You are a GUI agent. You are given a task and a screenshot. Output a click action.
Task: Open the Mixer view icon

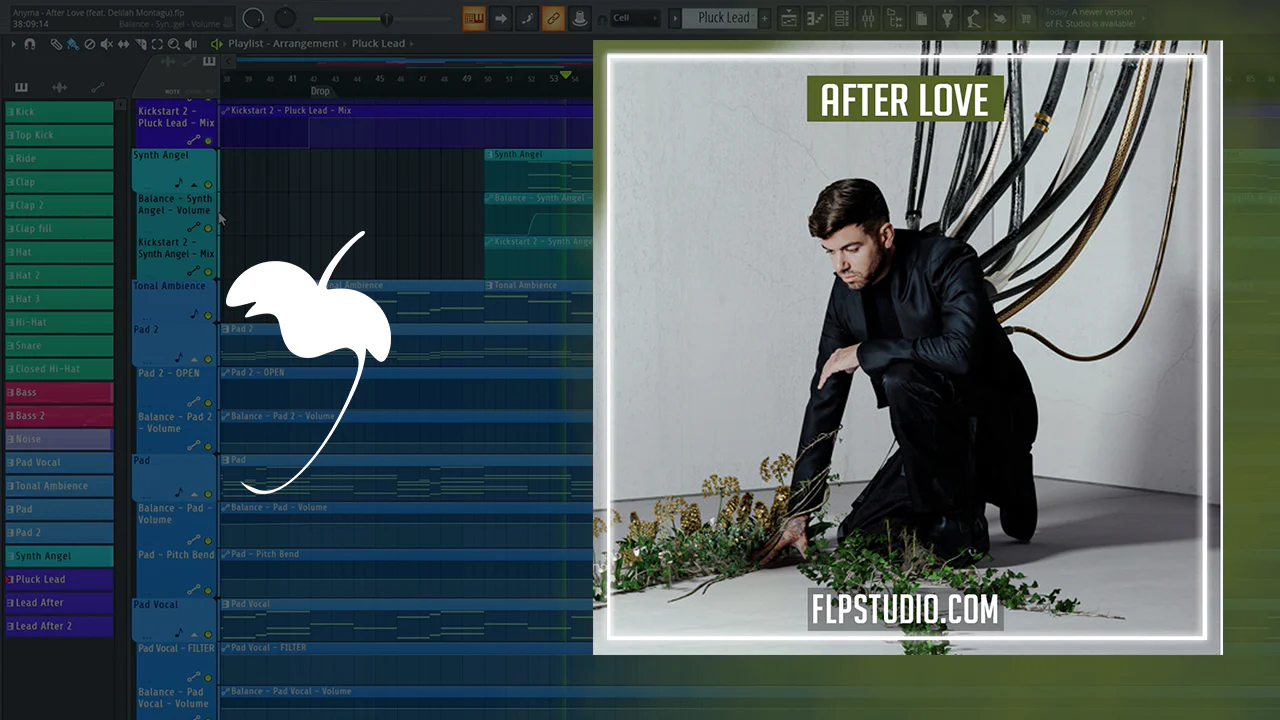[868, 18]
